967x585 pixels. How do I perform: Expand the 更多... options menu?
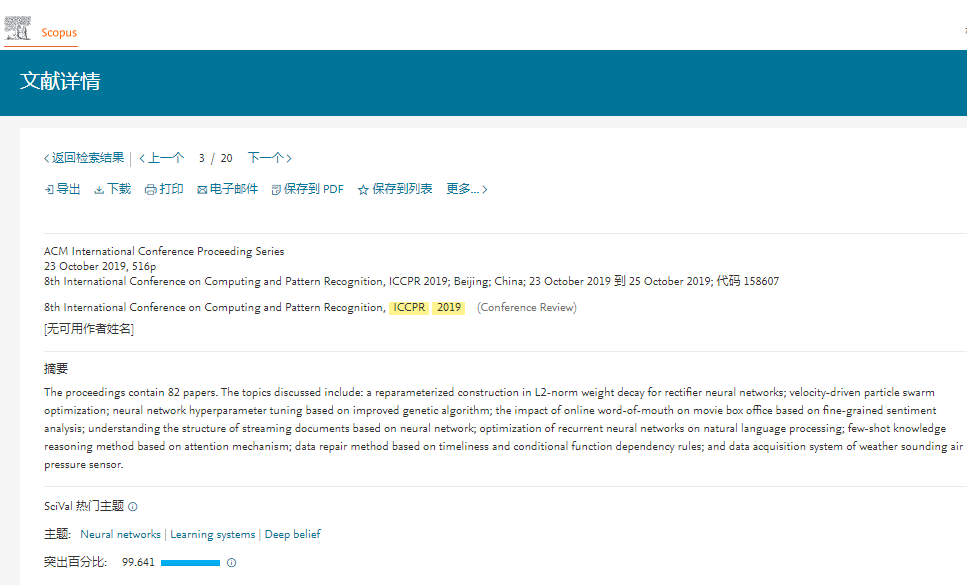466,189
